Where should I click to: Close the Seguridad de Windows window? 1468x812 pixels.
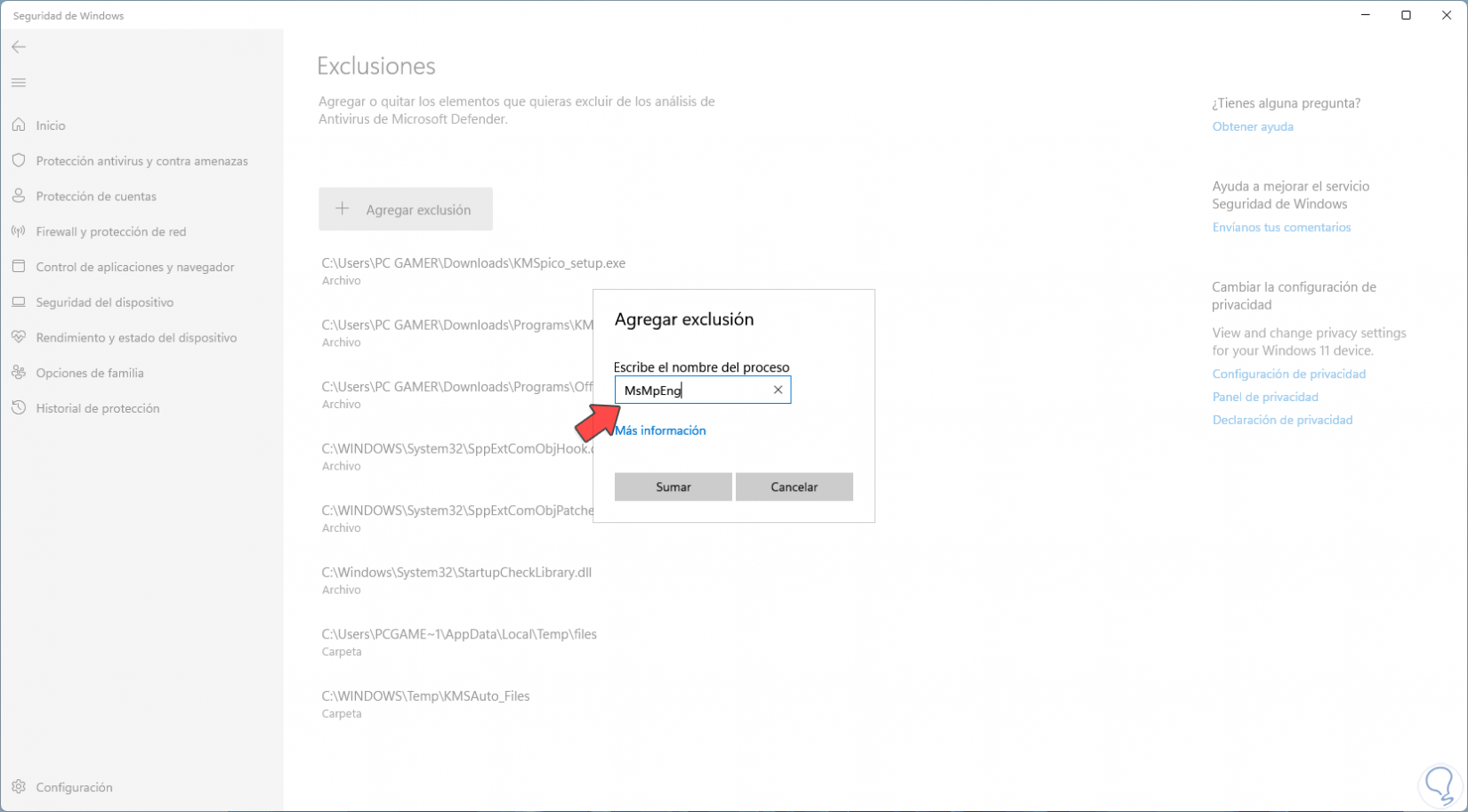click(1448, 15)
